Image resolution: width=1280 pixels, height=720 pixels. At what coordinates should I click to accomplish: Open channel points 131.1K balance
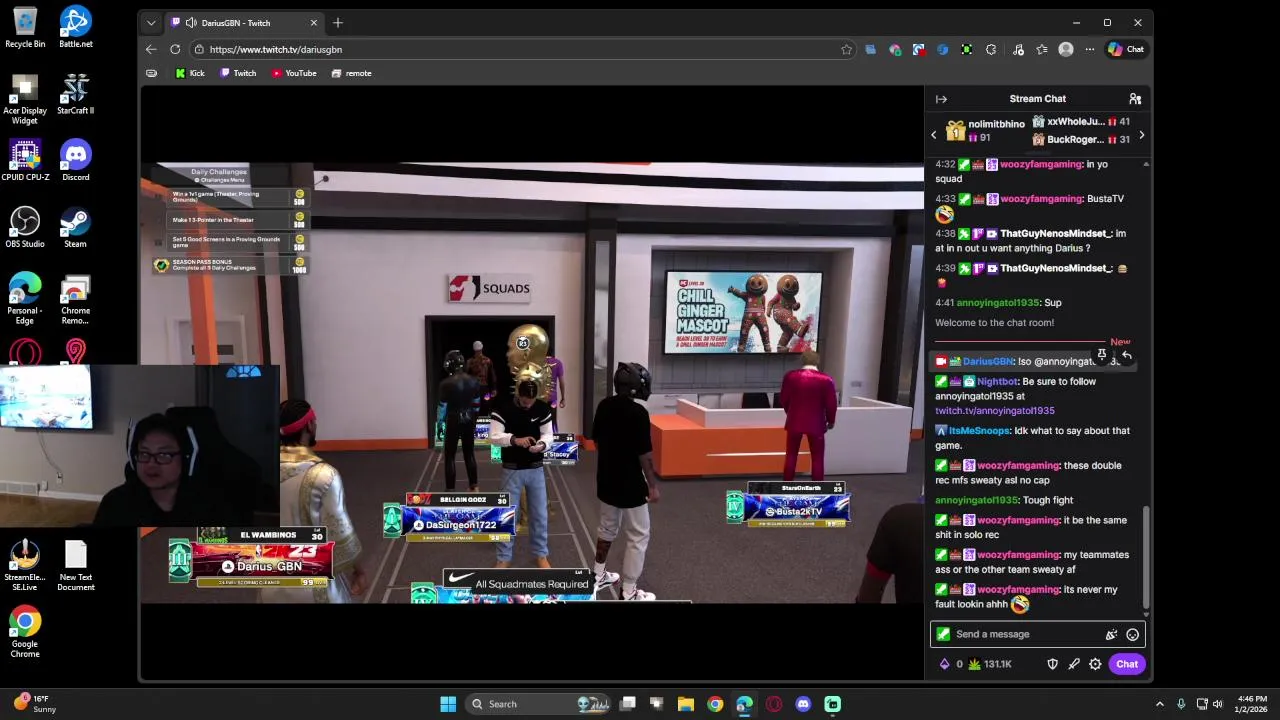[x=990, y=664]
